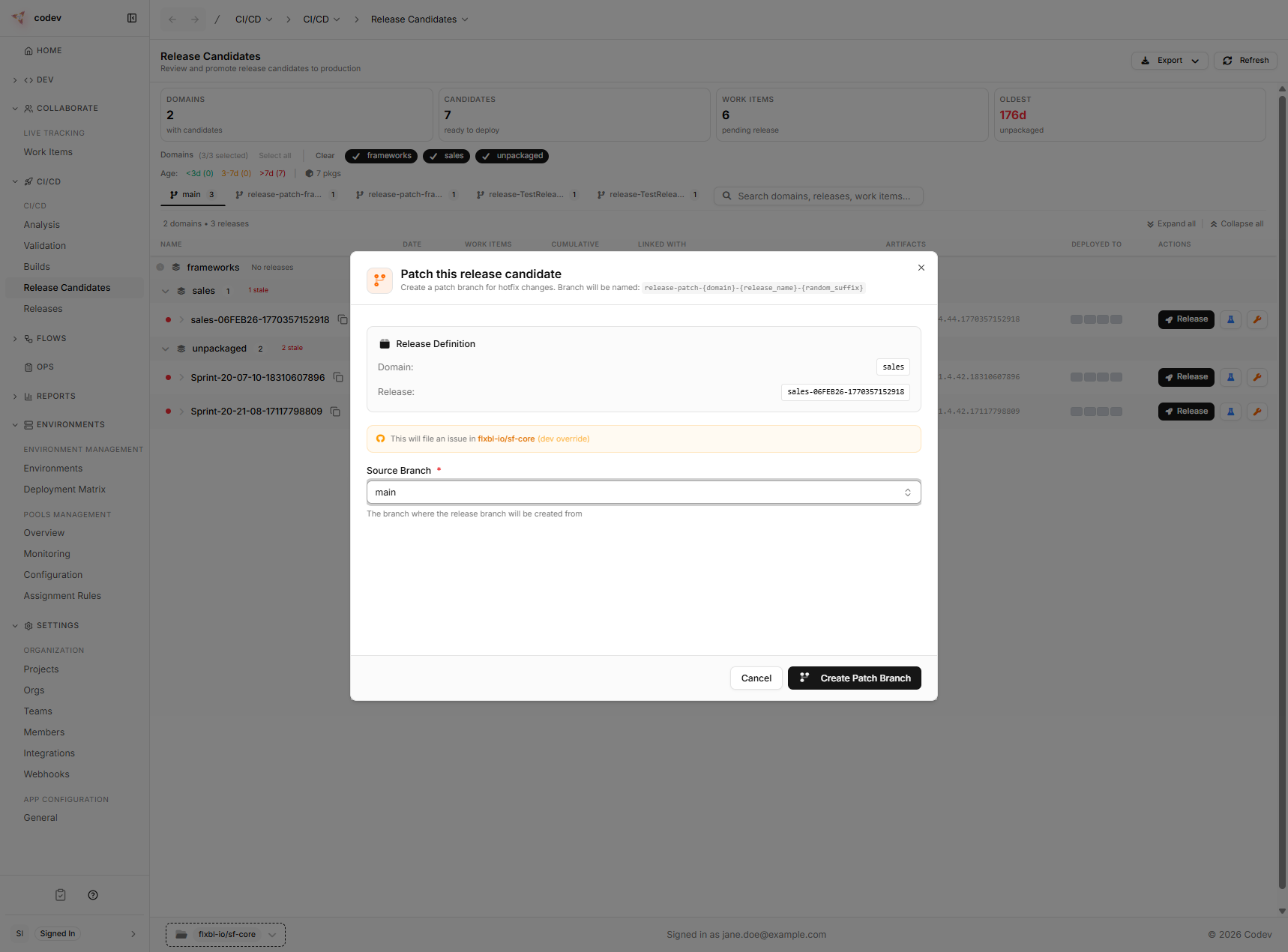The height and width of the screenshot is (952, 1288).
Task: Open the flxbl-io/sf-core link
Action: point(506,439)
